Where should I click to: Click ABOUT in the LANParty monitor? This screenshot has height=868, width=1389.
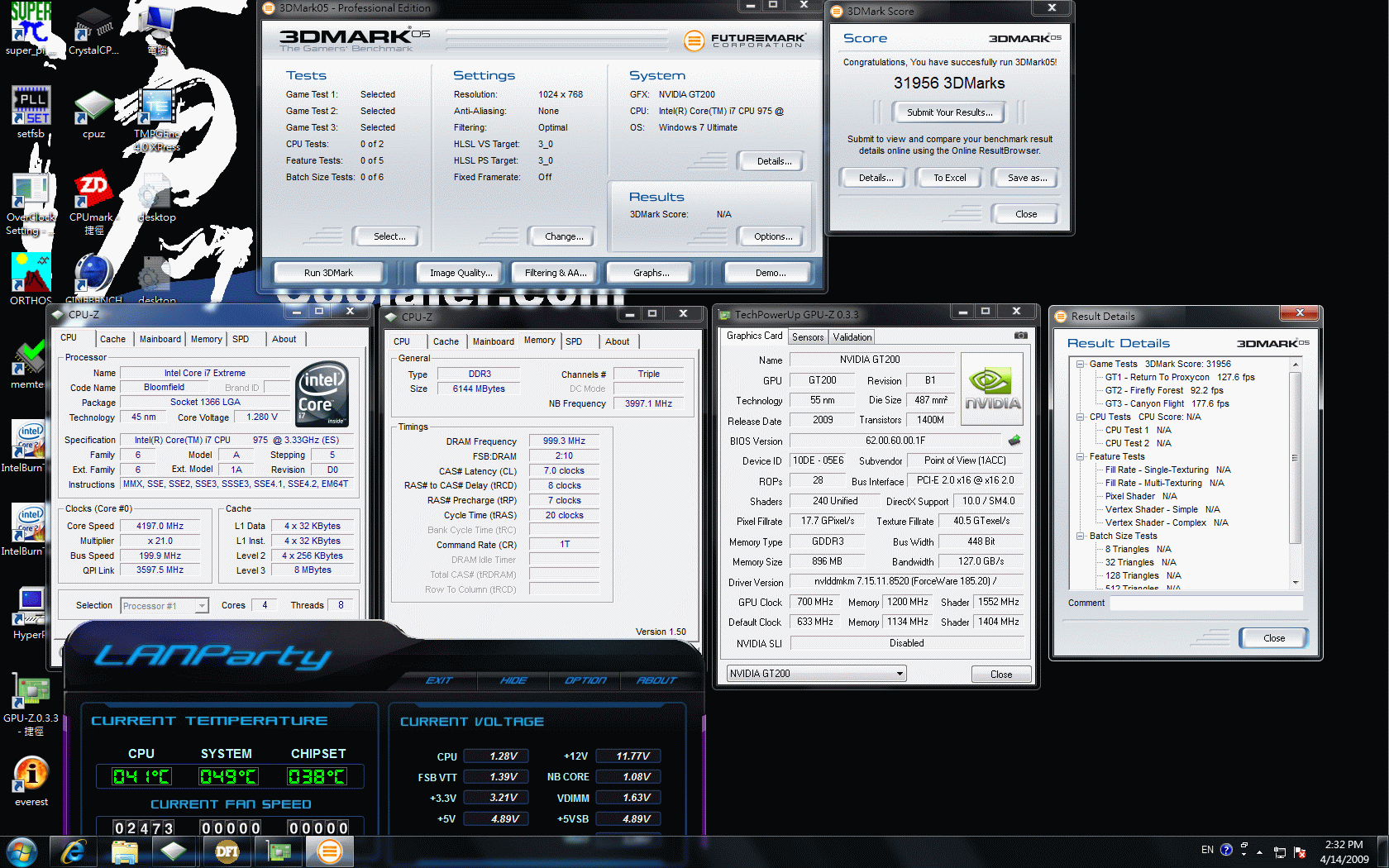pyautogui.click(x=656, y=680)
